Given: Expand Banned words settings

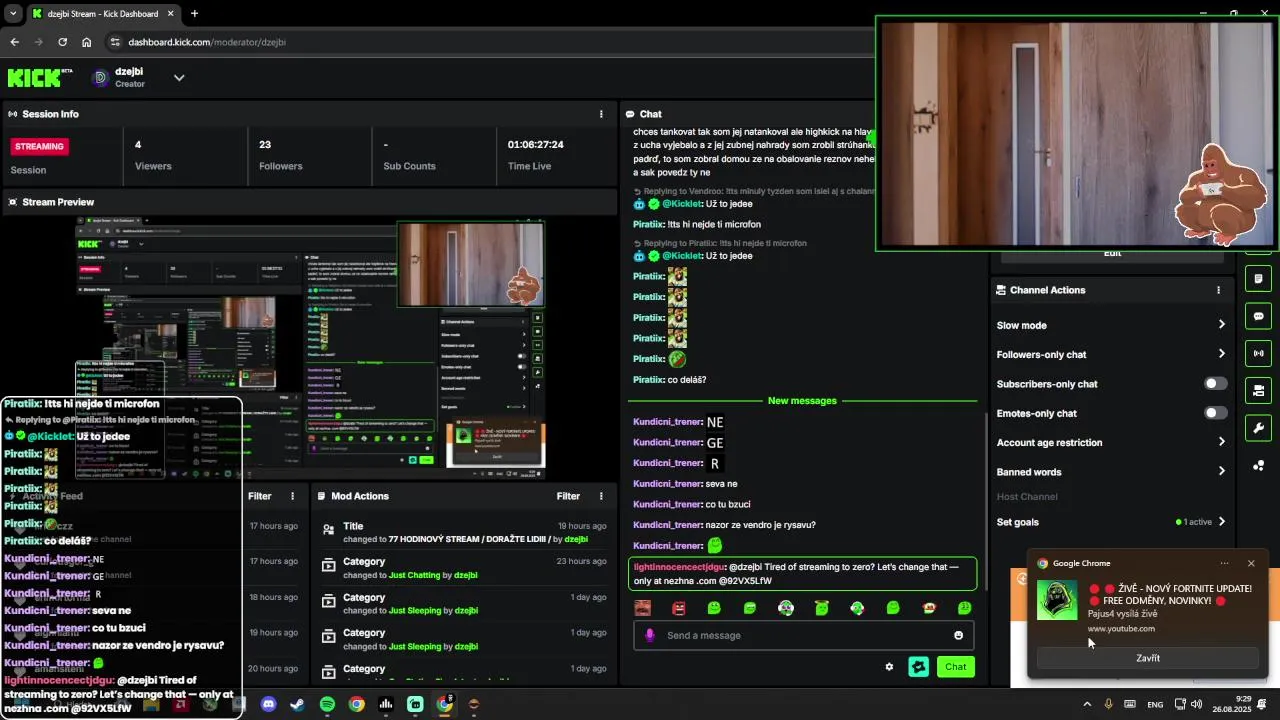Looking at the screenshot, I should click(1221, 472).
